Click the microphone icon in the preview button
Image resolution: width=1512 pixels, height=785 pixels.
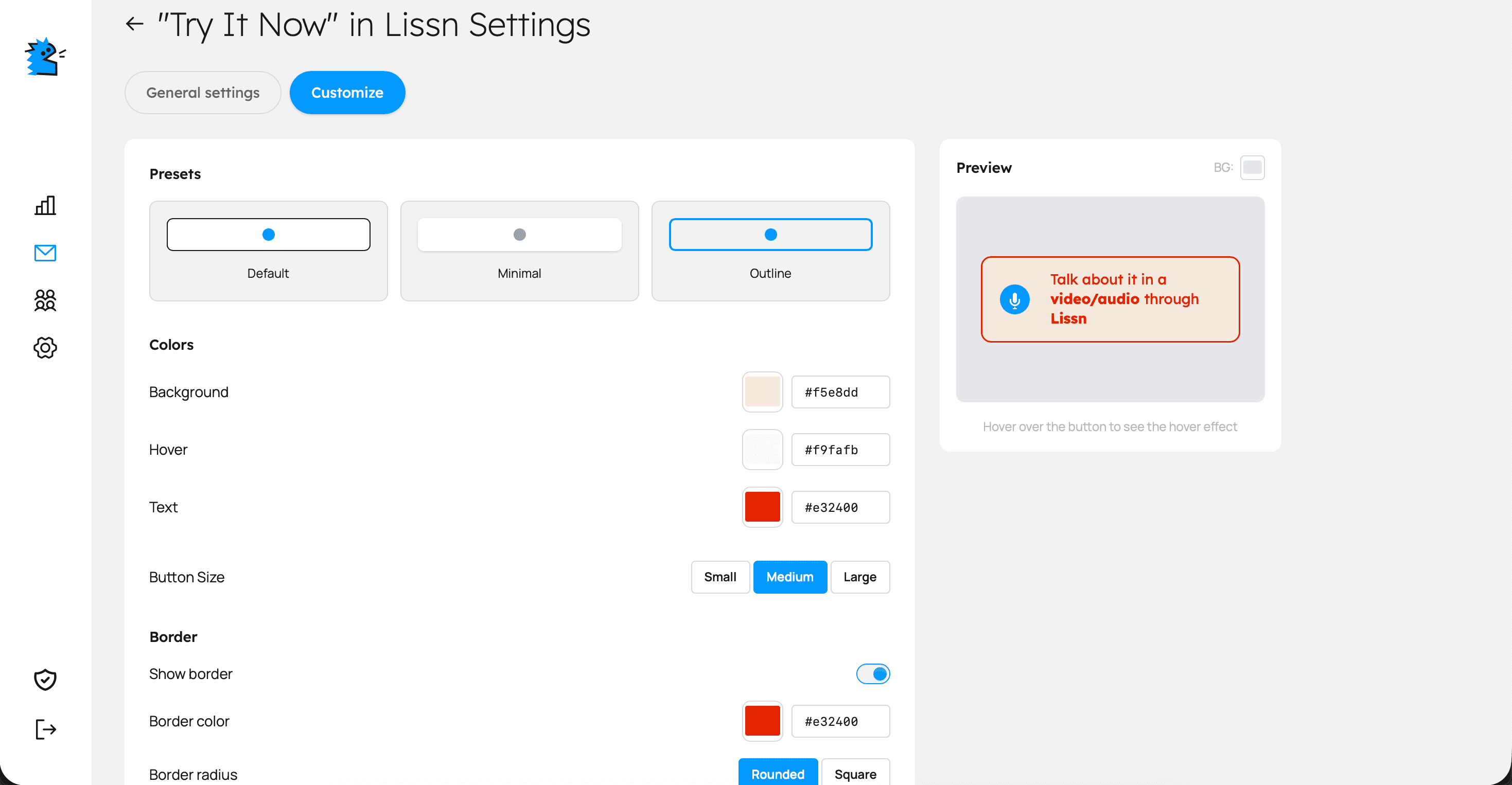pos(1014,299)
